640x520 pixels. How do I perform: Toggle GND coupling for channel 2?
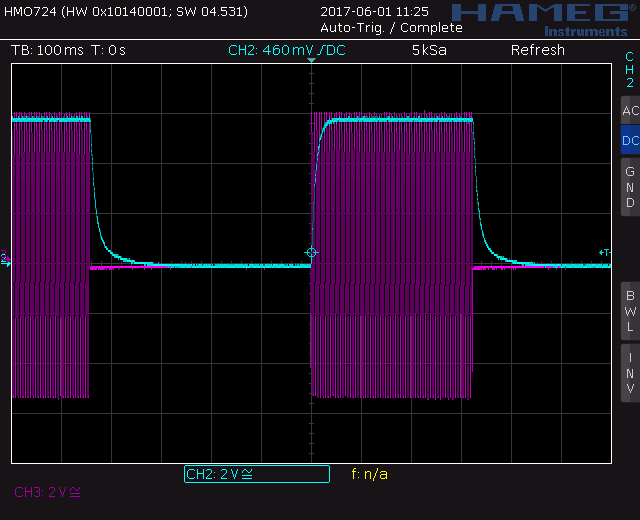pyautogui.click(x=629, y=187)
